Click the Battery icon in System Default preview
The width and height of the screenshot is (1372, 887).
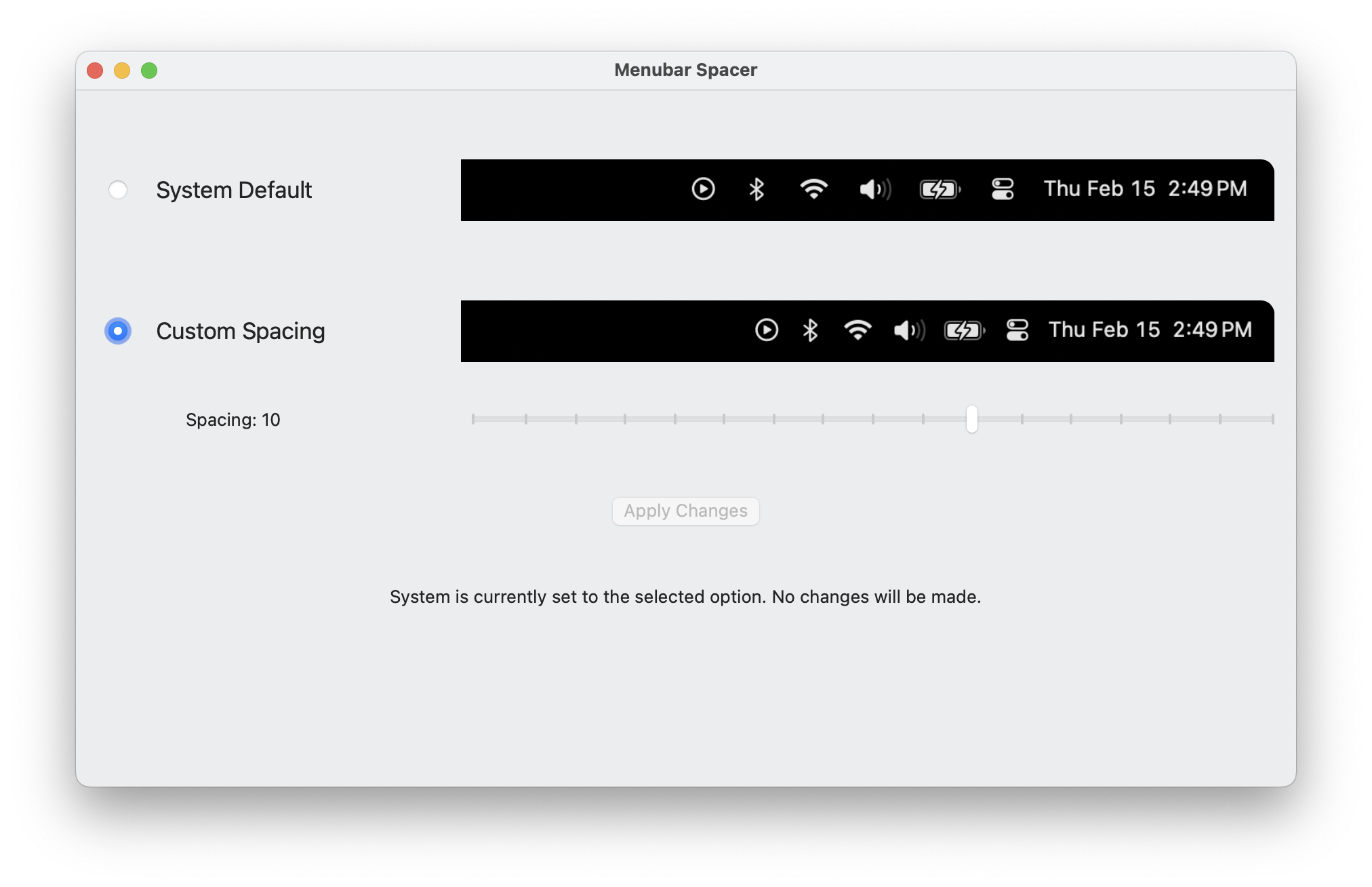point(939,189)
